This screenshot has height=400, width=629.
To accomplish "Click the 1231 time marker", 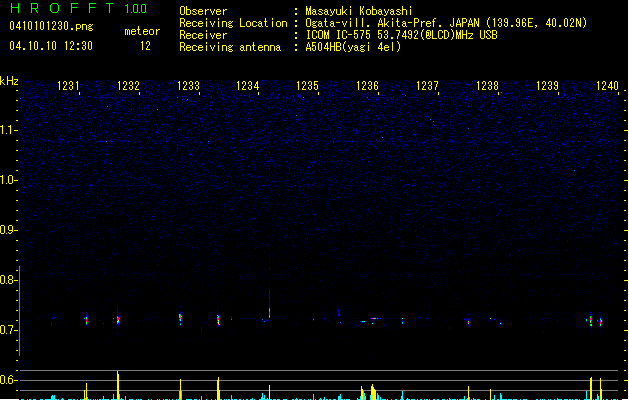I will (x=68, y=86).
